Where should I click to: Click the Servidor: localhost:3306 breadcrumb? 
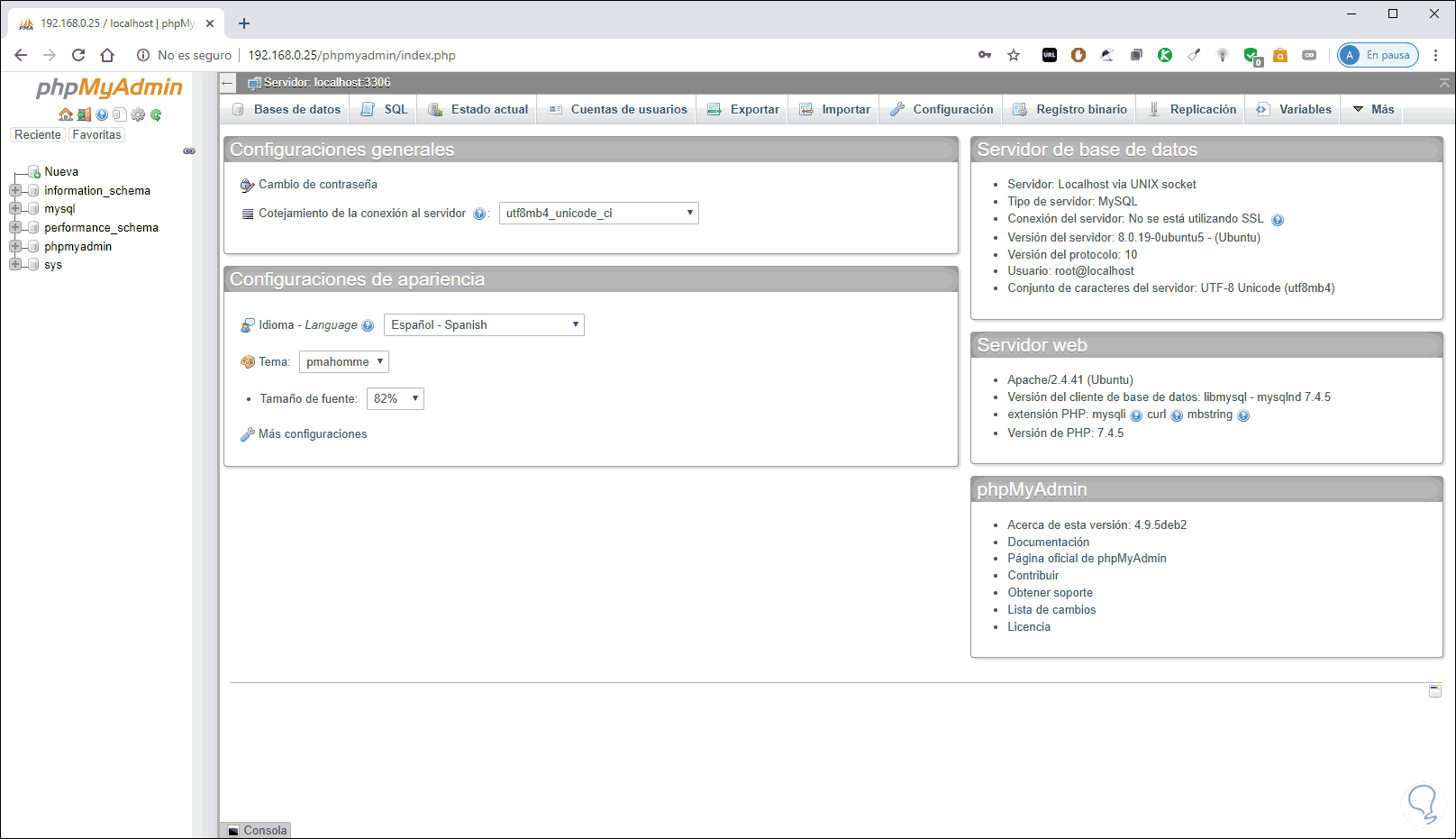tap(327, 83)
